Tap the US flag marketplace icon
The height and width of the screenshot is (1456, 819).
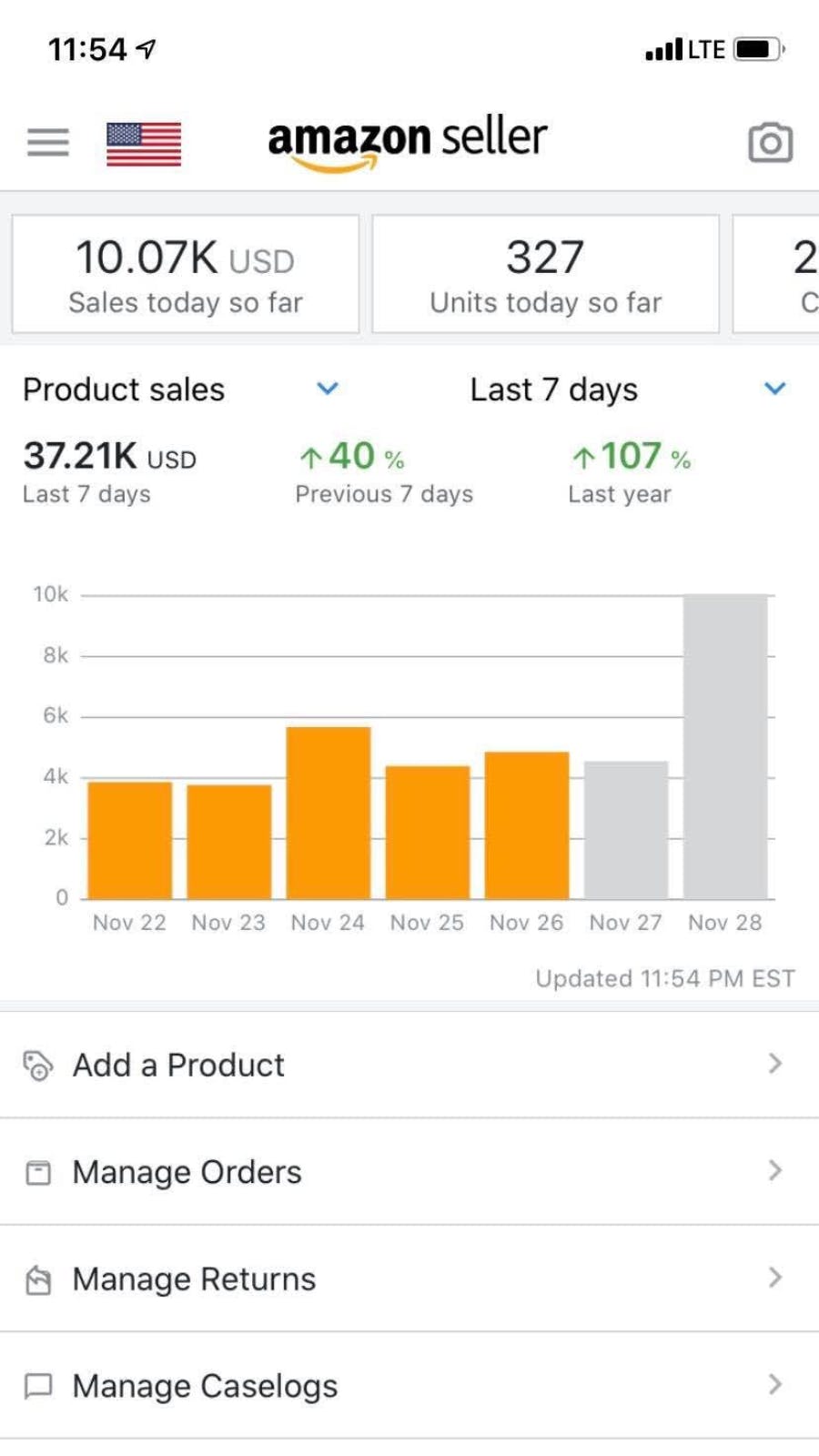coord(144,144)
